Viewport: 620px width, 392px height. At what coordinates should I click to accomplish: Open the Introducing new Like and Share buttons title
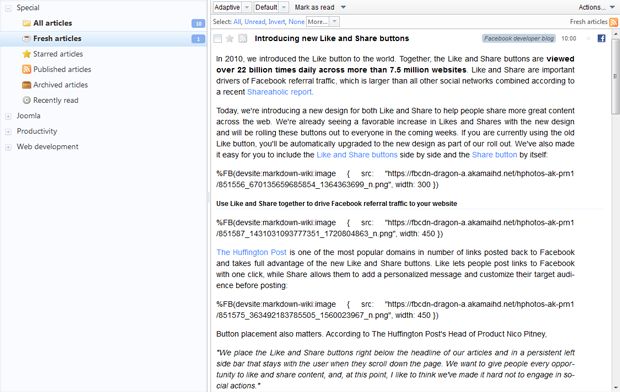(332, 38)
